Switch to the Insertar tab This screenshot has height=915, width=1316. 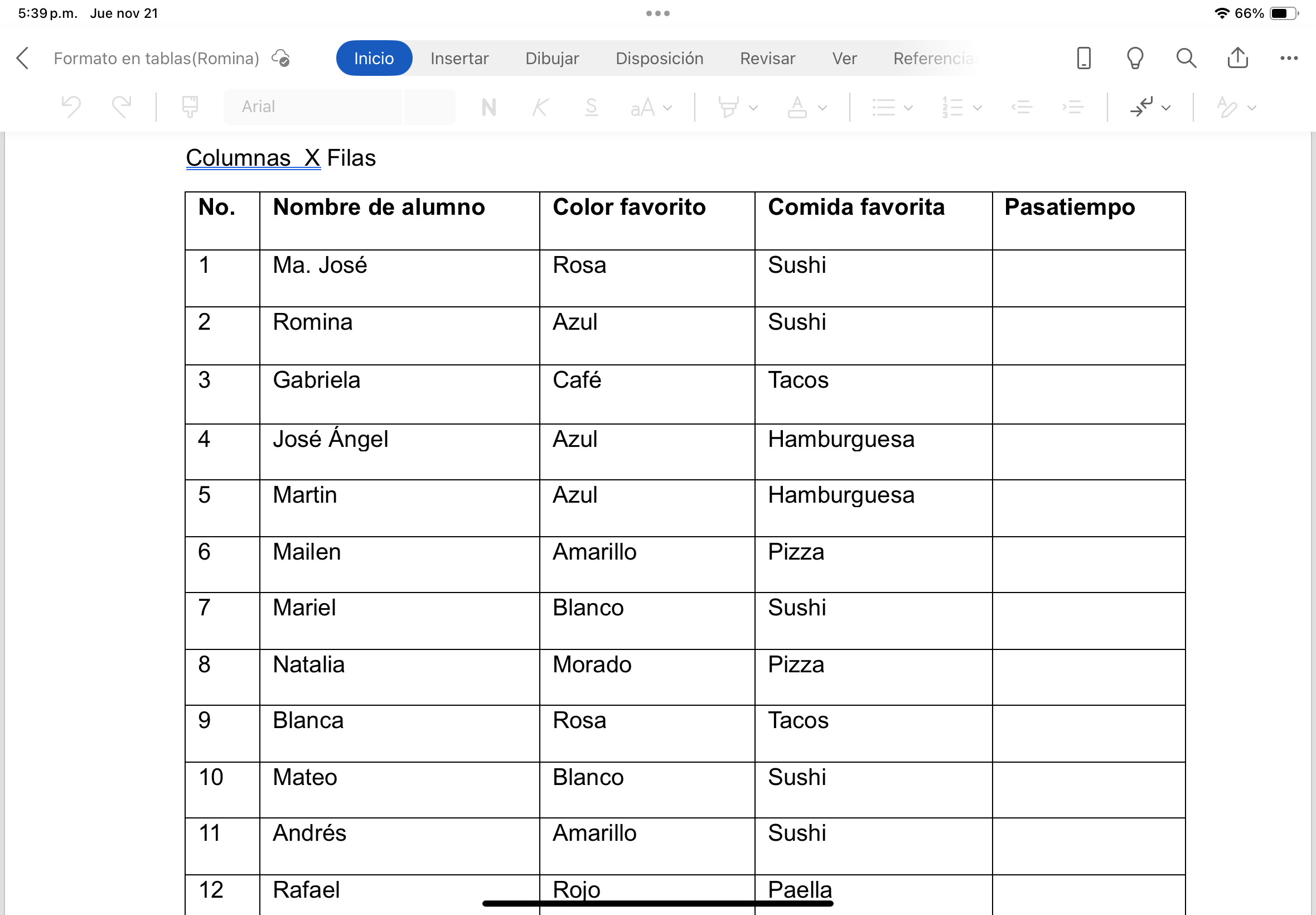click(459, 58)
